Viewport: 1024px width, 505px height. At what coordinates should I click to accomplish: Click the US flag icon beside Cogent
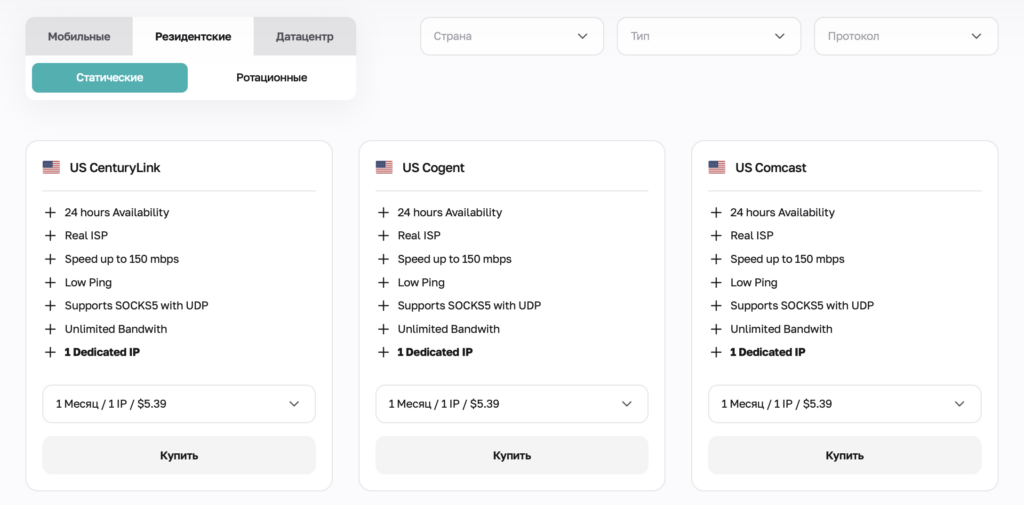pos(384,168)
